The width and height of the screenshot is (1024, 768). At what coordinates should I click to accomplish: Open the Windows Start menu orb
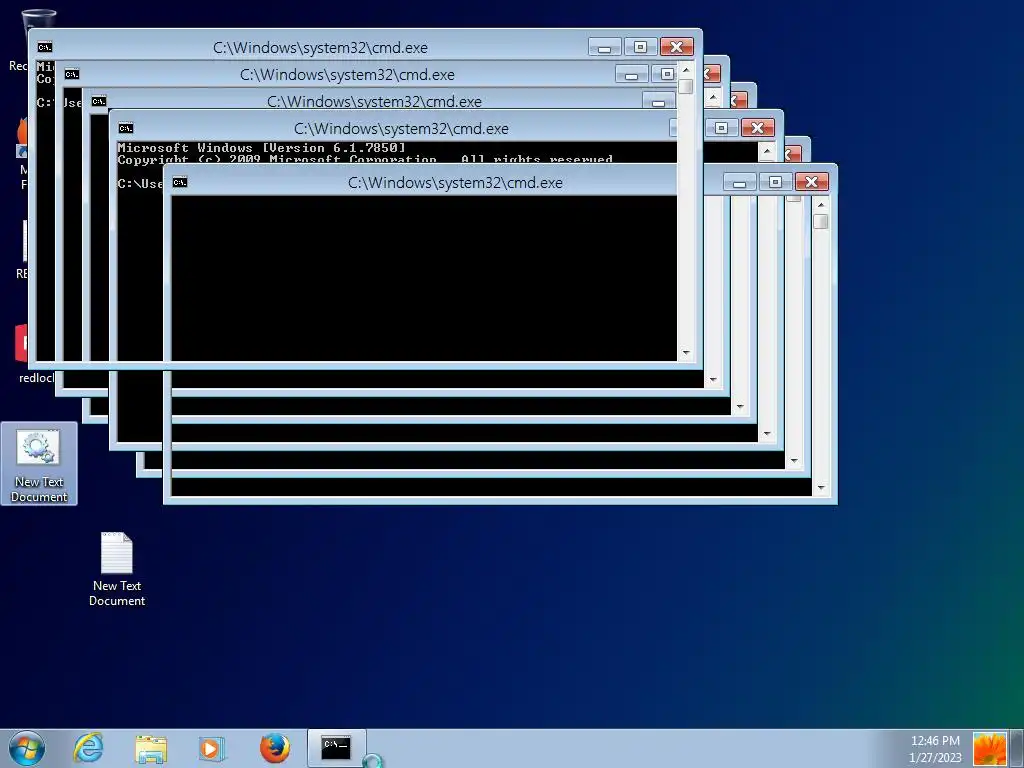pos(27,748)
